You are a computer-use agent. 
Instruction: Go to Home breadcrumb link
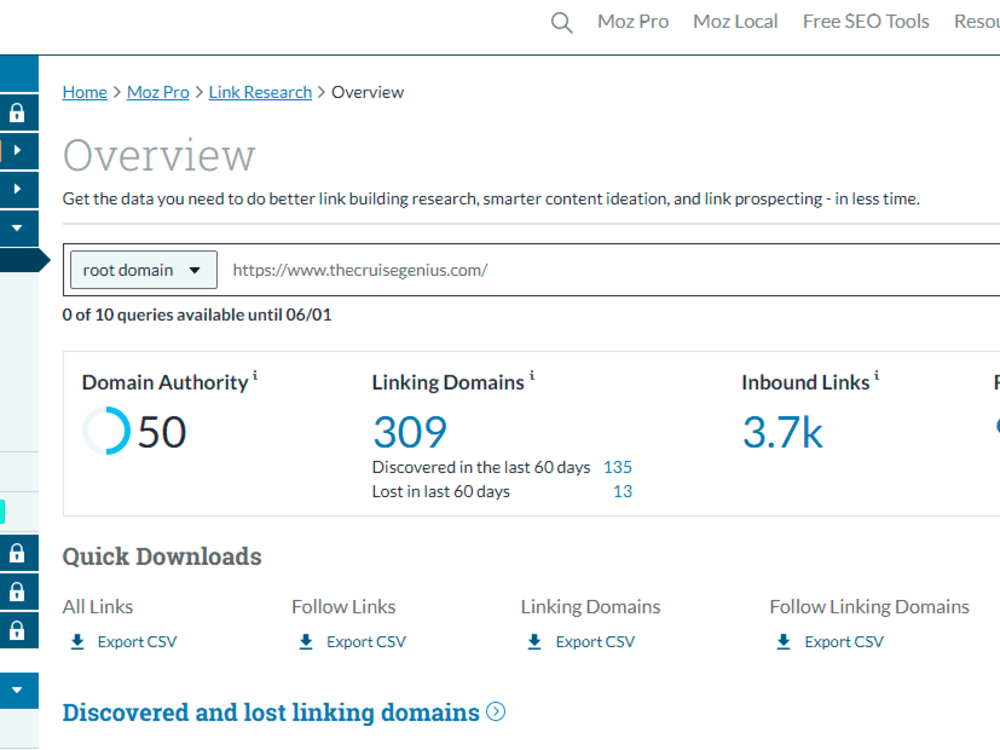pyautogui.click(x=84, y=92)
